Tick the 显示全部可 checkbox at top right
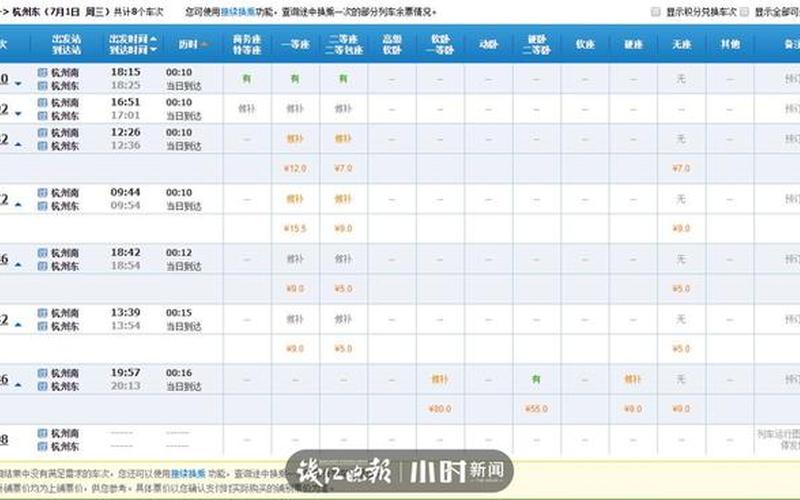Image resolution: width=800 pixels, height=500 pixels. coord(745,12)
